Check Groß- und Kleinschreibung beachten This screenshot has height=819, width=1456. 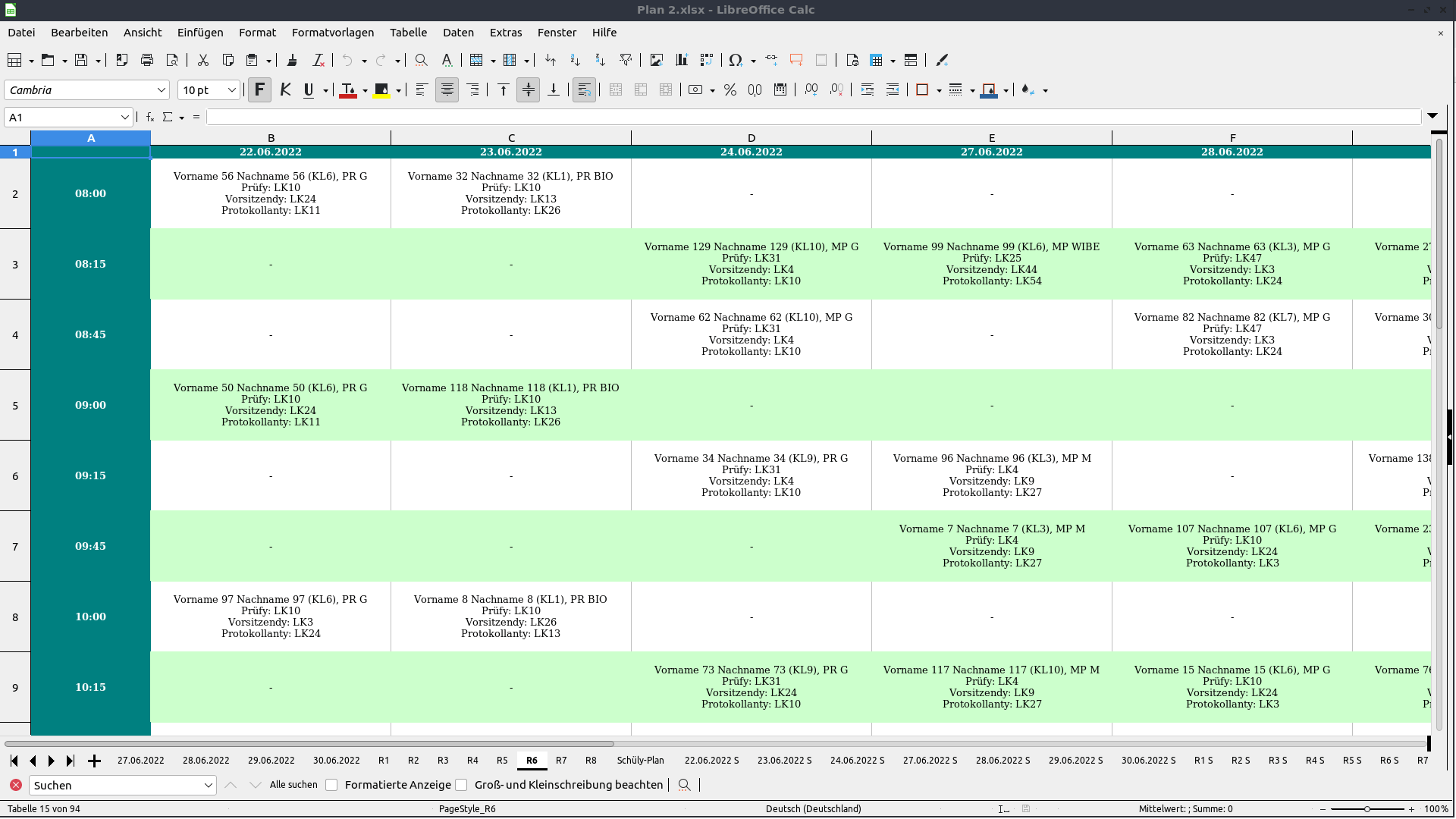461,785
